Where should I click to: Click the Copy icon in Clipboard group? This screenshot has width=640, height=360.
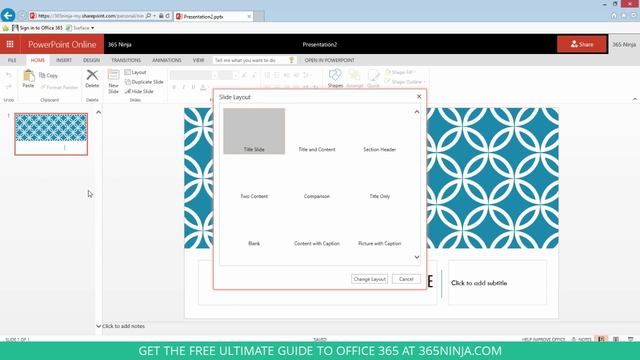[x=42, y=75]
